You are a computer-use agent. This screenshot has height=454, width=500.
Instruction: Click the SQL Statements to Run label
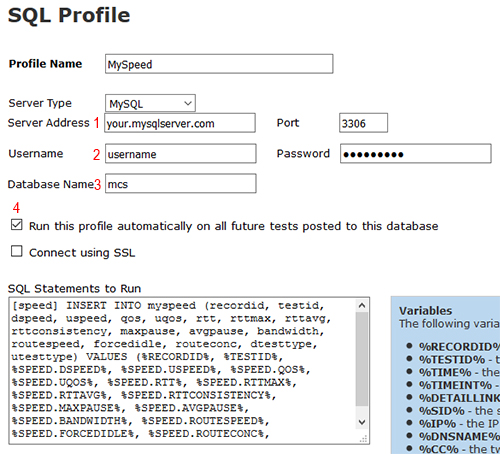(74, 288)
